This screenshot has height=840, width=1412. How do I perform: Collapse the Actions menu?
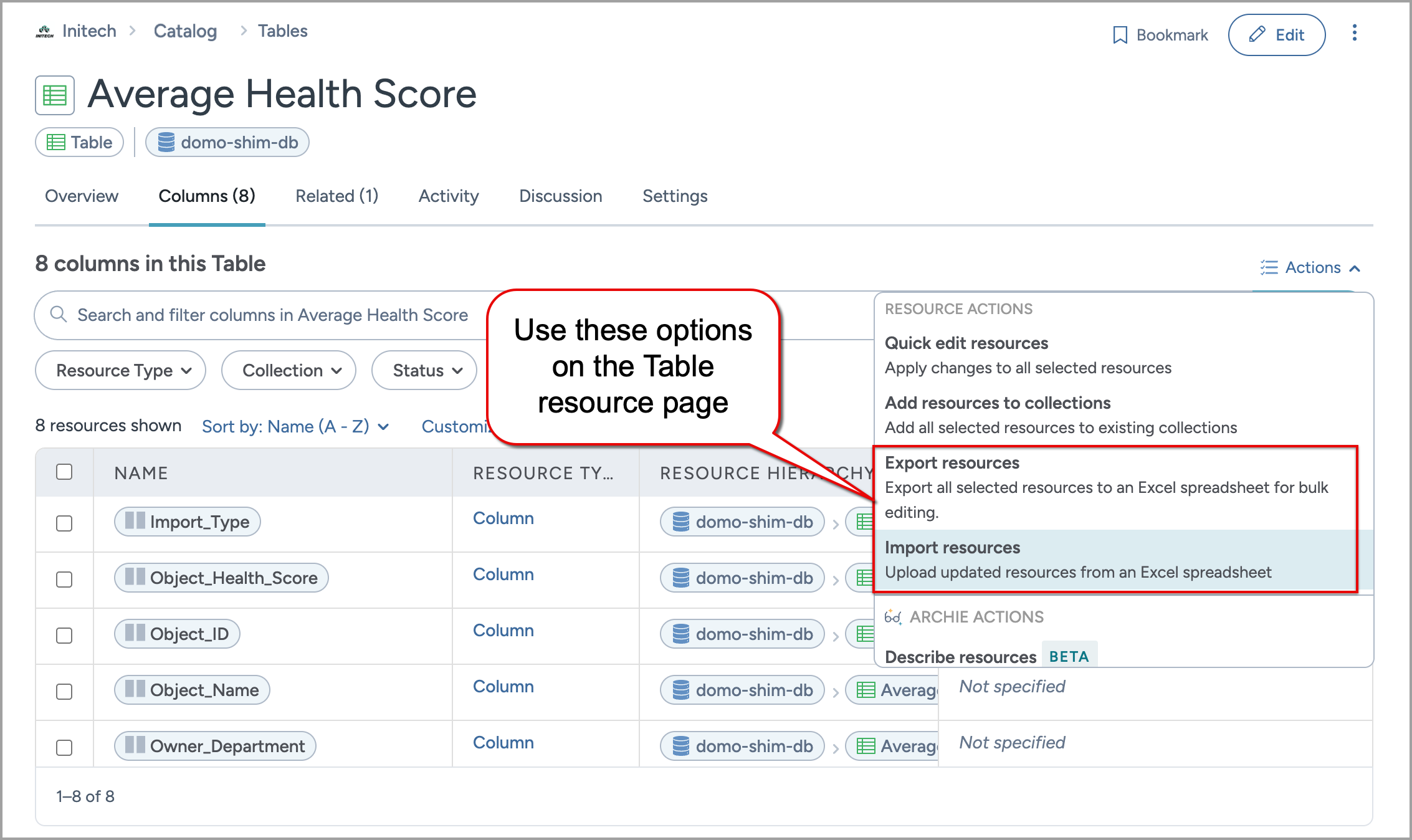(1310, 268)
